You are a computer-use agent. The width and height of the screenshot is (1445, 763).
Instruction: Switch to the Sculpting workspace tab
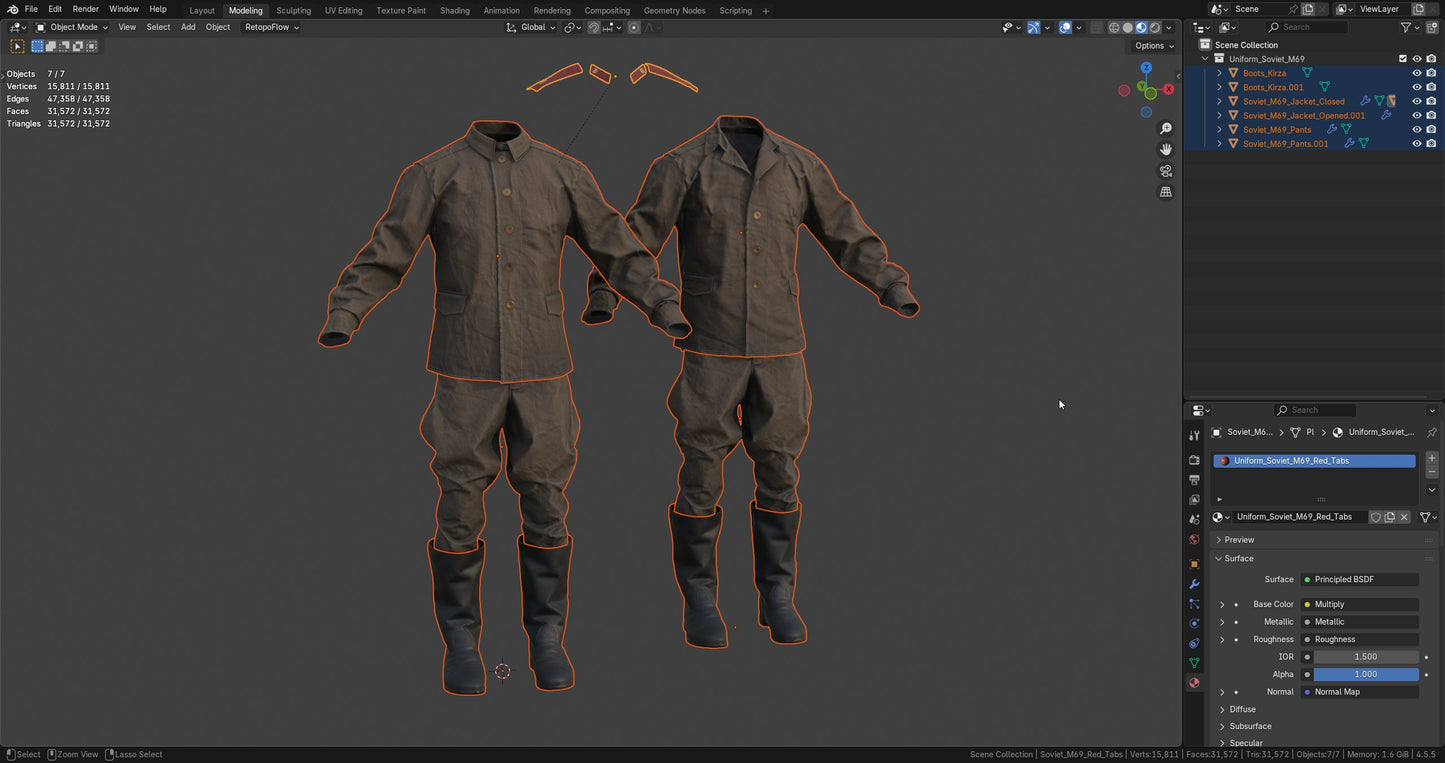(x=293, y=10)
